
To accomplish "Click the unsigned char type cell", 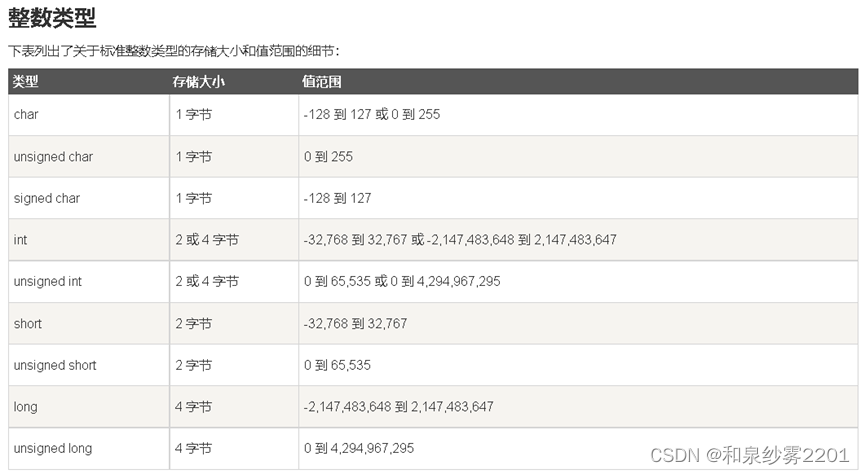I will (53, 157).
